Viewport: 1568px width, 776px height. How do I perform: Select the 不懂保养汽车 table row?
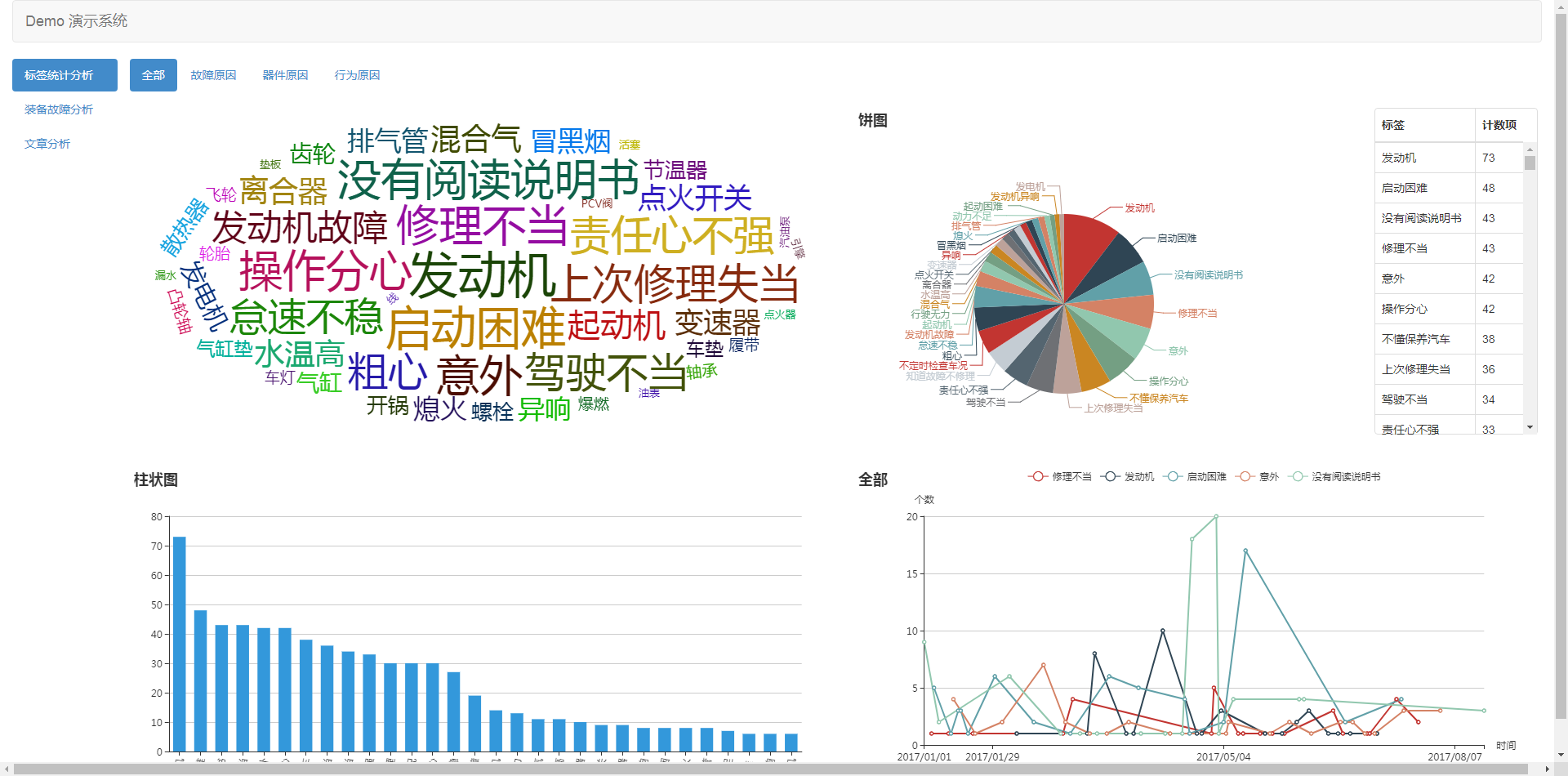[x=1449, y=339]
